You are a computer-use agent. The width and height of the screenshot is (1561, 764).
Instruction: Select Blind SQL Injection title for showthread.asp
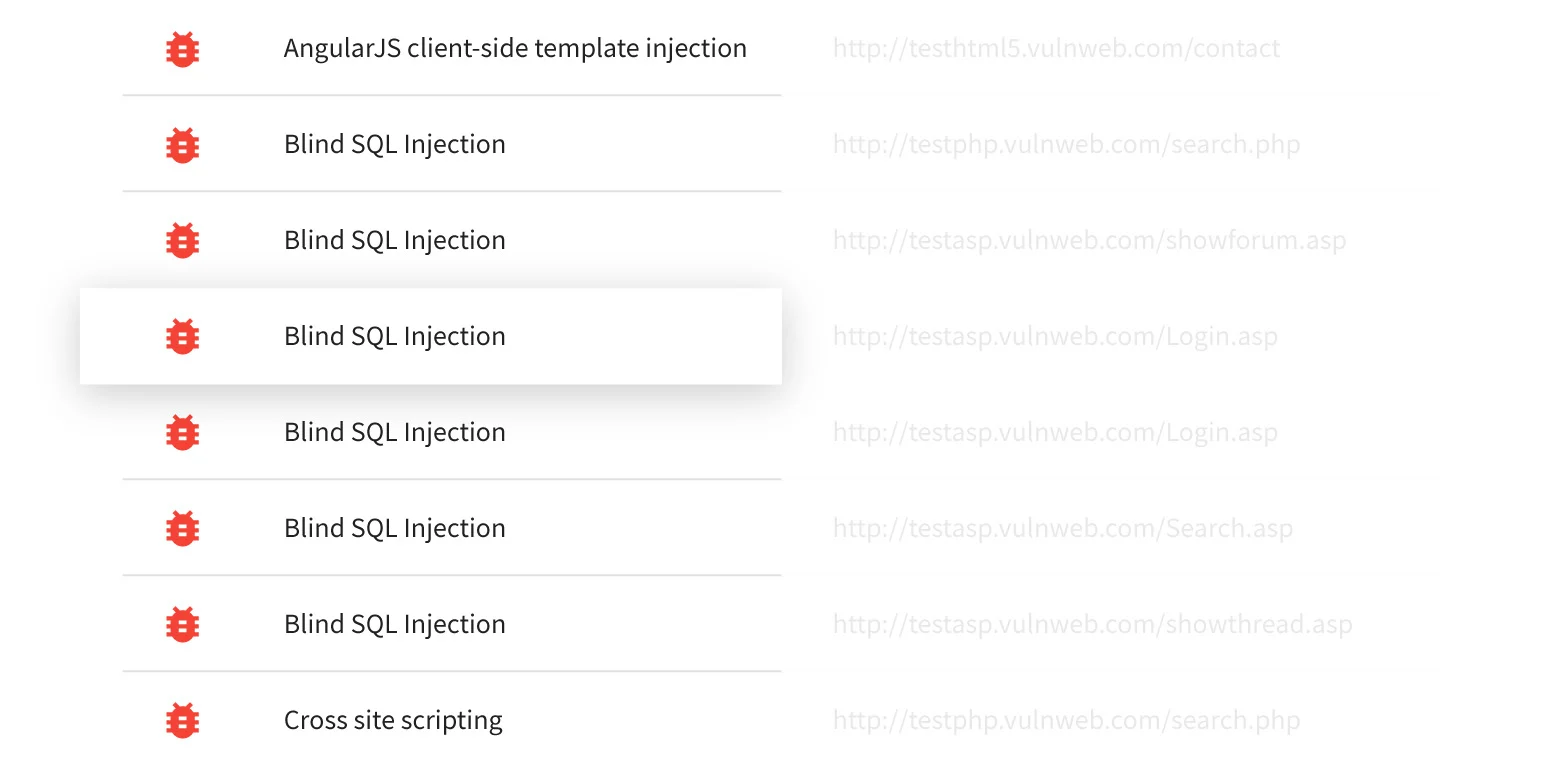(395, 625)
